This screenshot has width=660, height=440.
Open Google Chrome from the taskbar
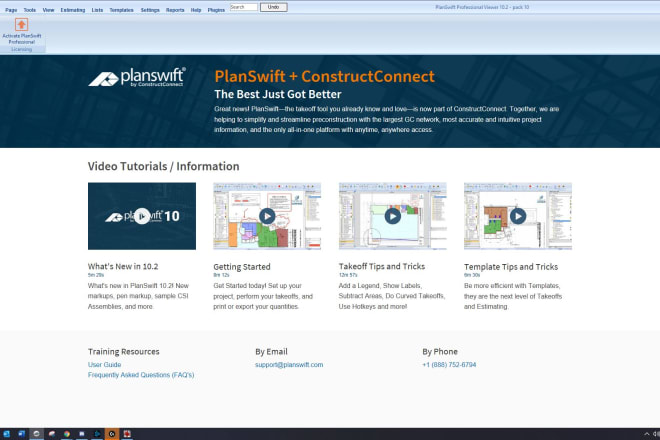pos(67,434)
